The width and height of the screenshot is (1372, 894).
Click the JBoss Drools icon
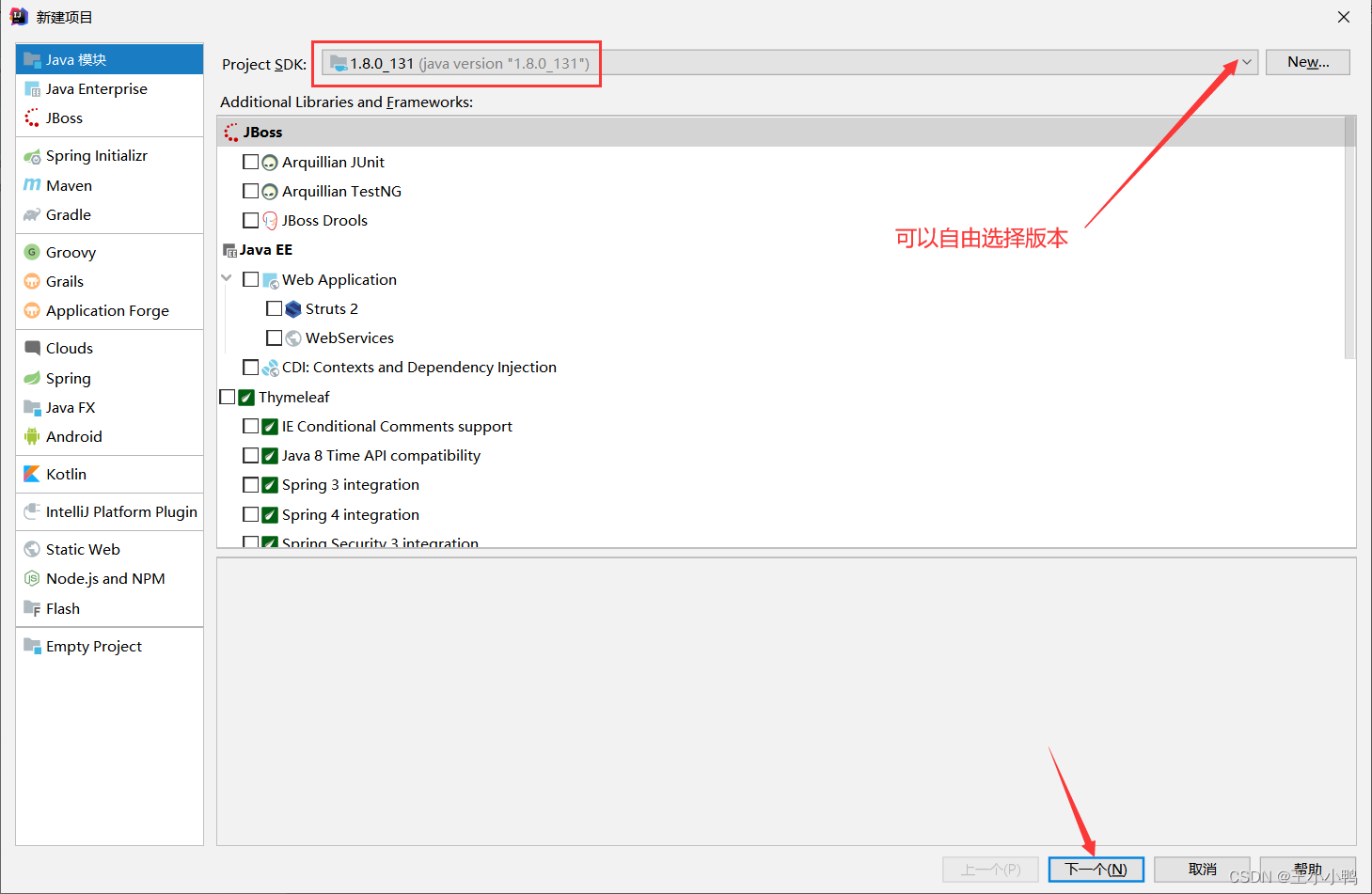[x=270, y=221]
